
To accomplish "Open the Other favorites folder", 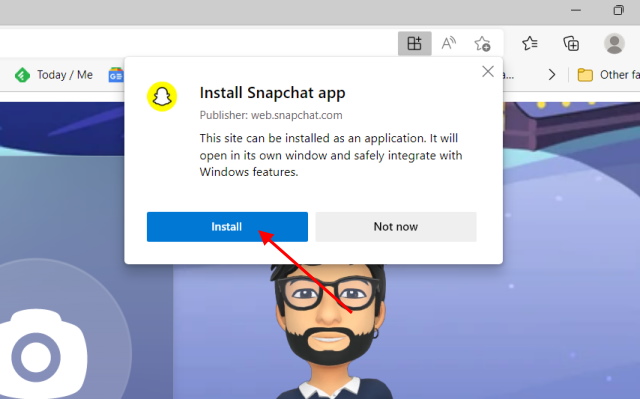I will [608, 75].
